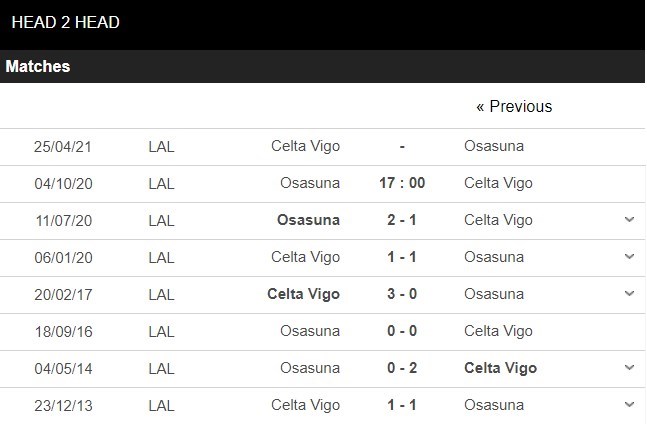
Task: Click the 17 : 00 kickoff time
Action: (x=402, y=183)
